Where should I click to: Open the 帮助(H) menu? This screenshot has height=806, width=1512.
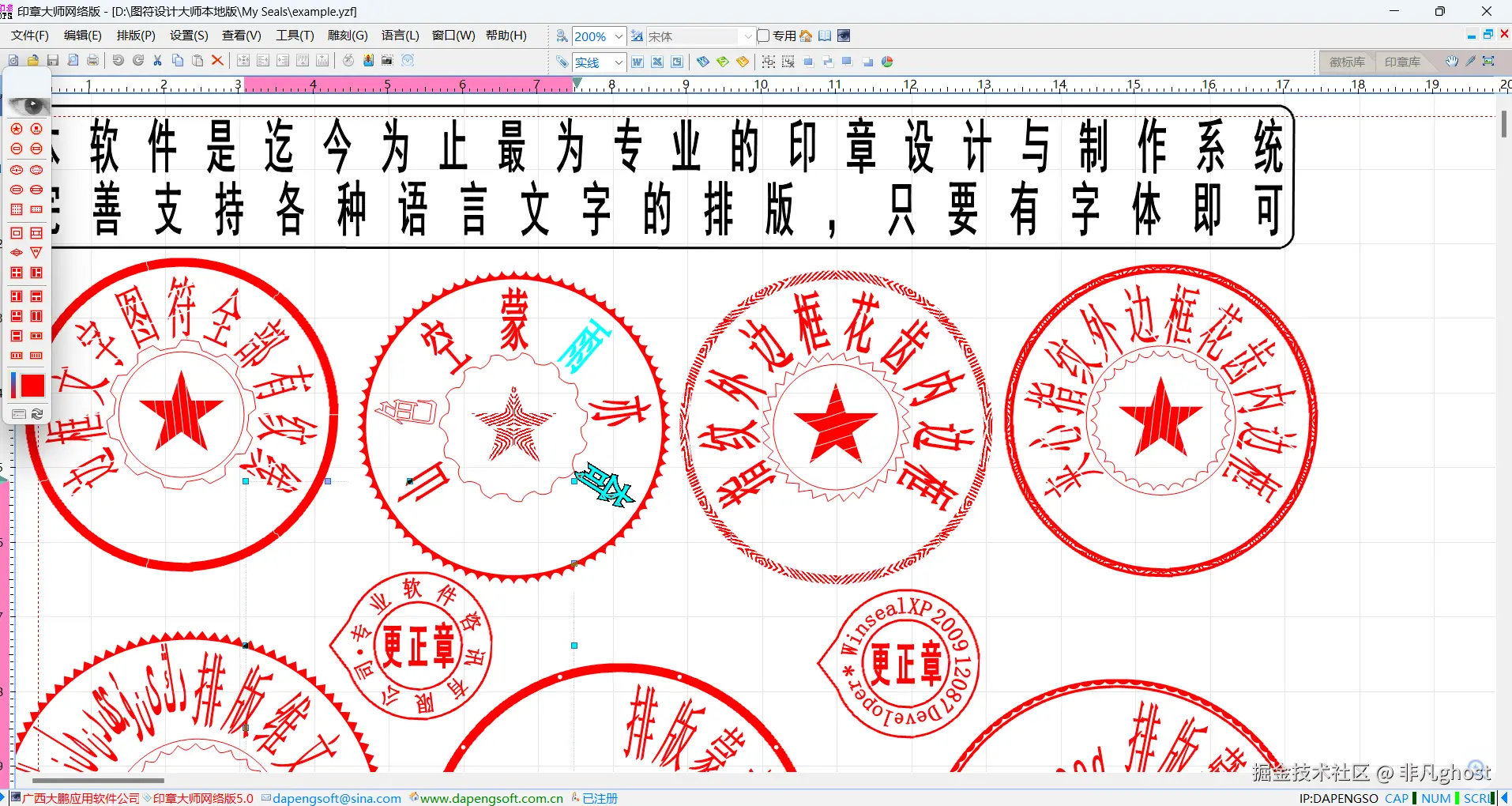[506, 36]
